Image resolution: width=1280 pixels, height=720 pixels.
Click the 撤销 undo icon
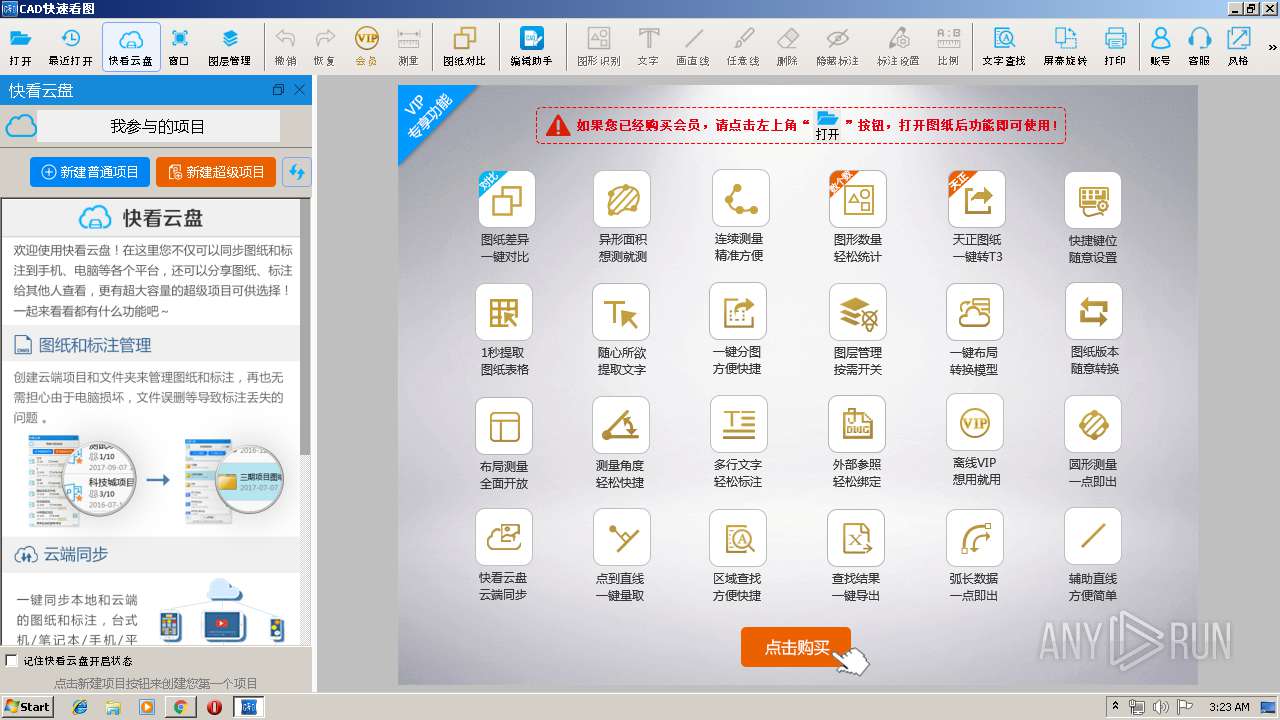[285, 47]
